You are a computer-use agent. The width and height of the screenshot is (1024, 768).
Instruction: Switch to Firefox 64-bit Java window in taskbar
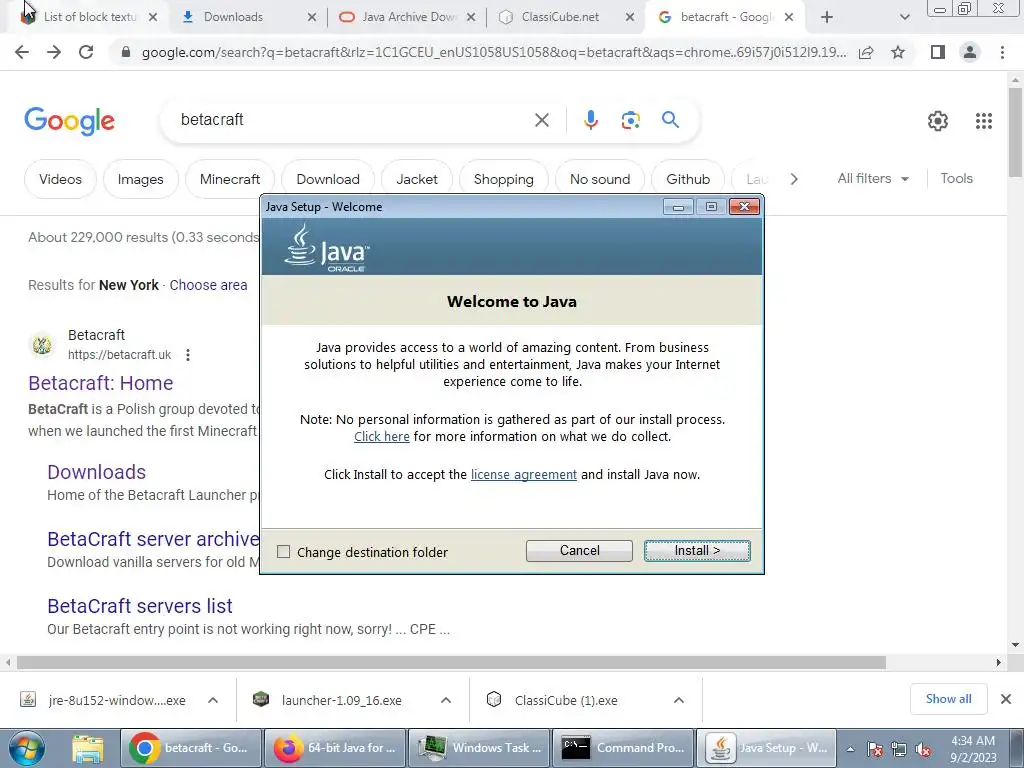334,748
